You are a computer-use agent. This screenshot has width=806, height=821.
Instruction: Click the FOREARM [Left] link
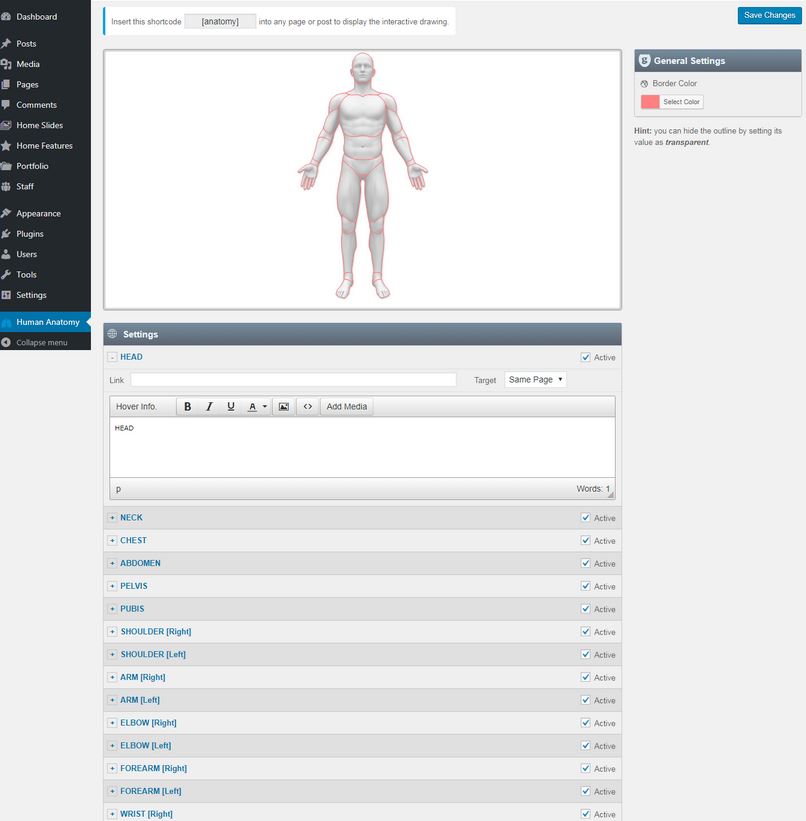tap(151, 791)
